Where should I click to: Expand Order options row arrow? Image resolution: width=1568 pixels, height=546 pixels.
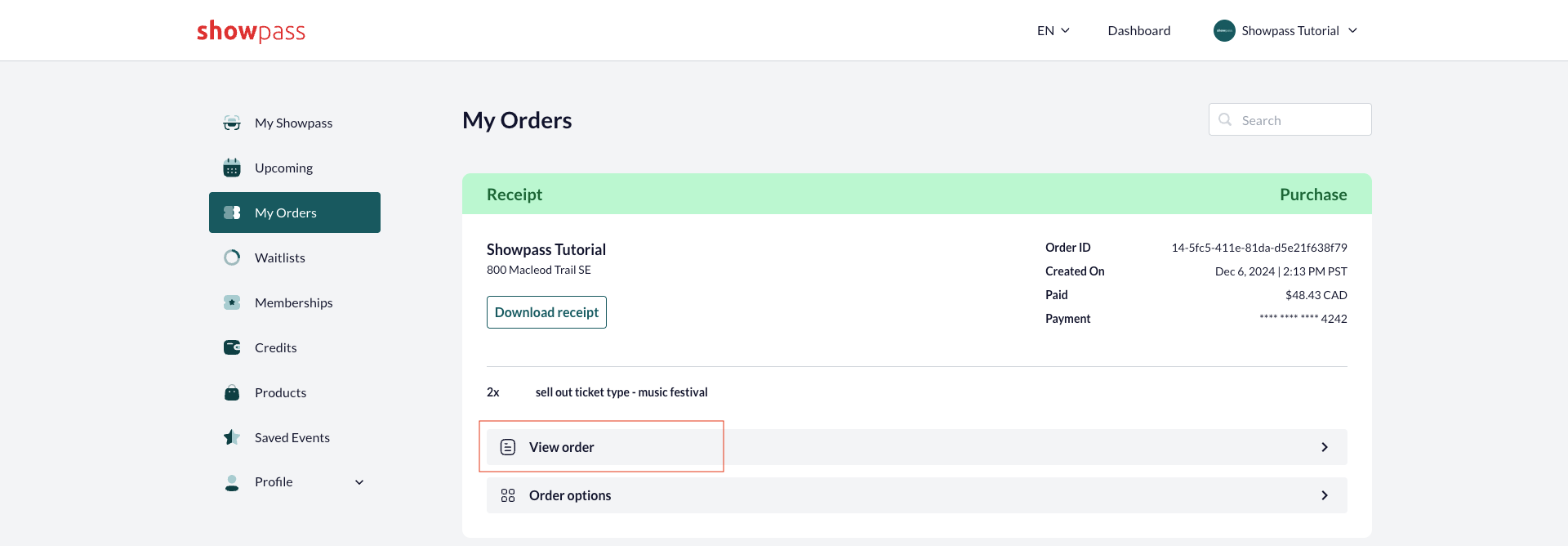(1325, 495)
